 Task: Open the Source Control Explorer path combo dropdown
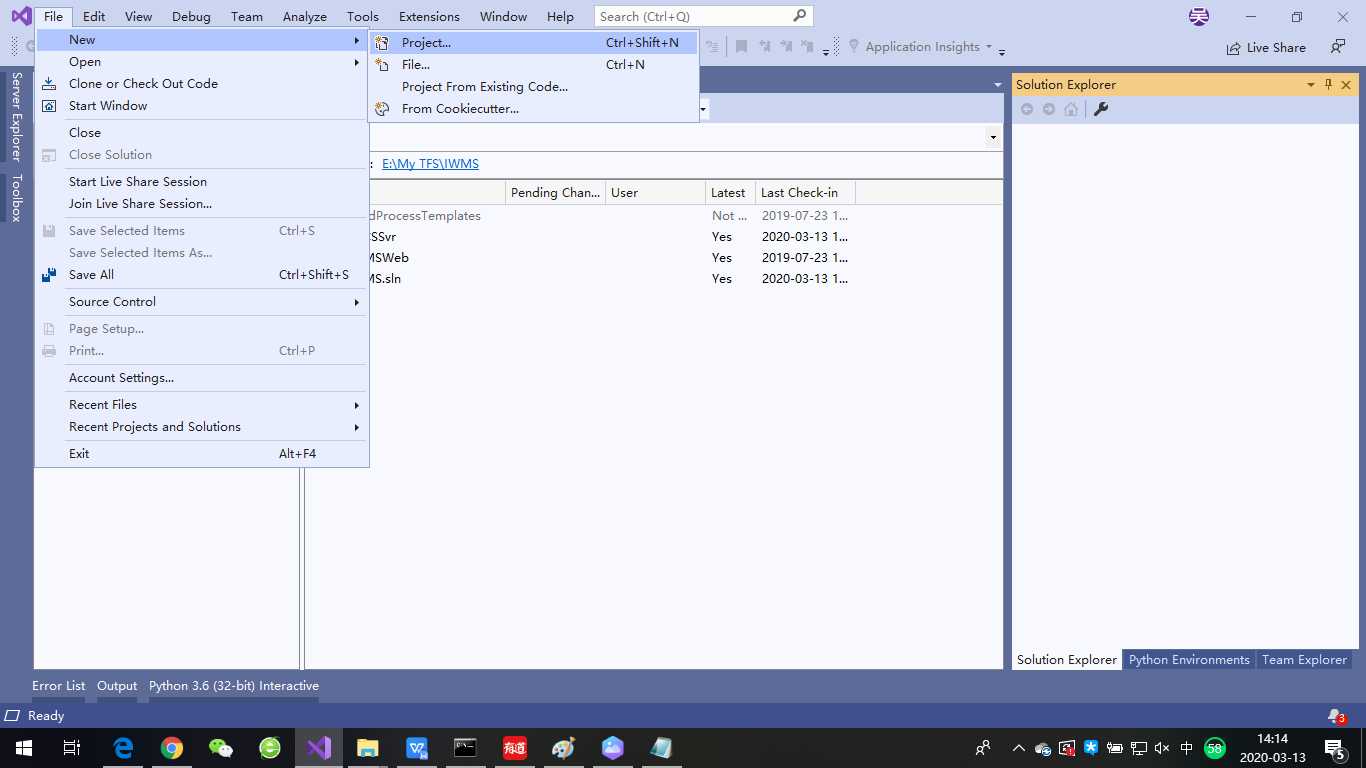pyautogui.click(x=993, y=137)
